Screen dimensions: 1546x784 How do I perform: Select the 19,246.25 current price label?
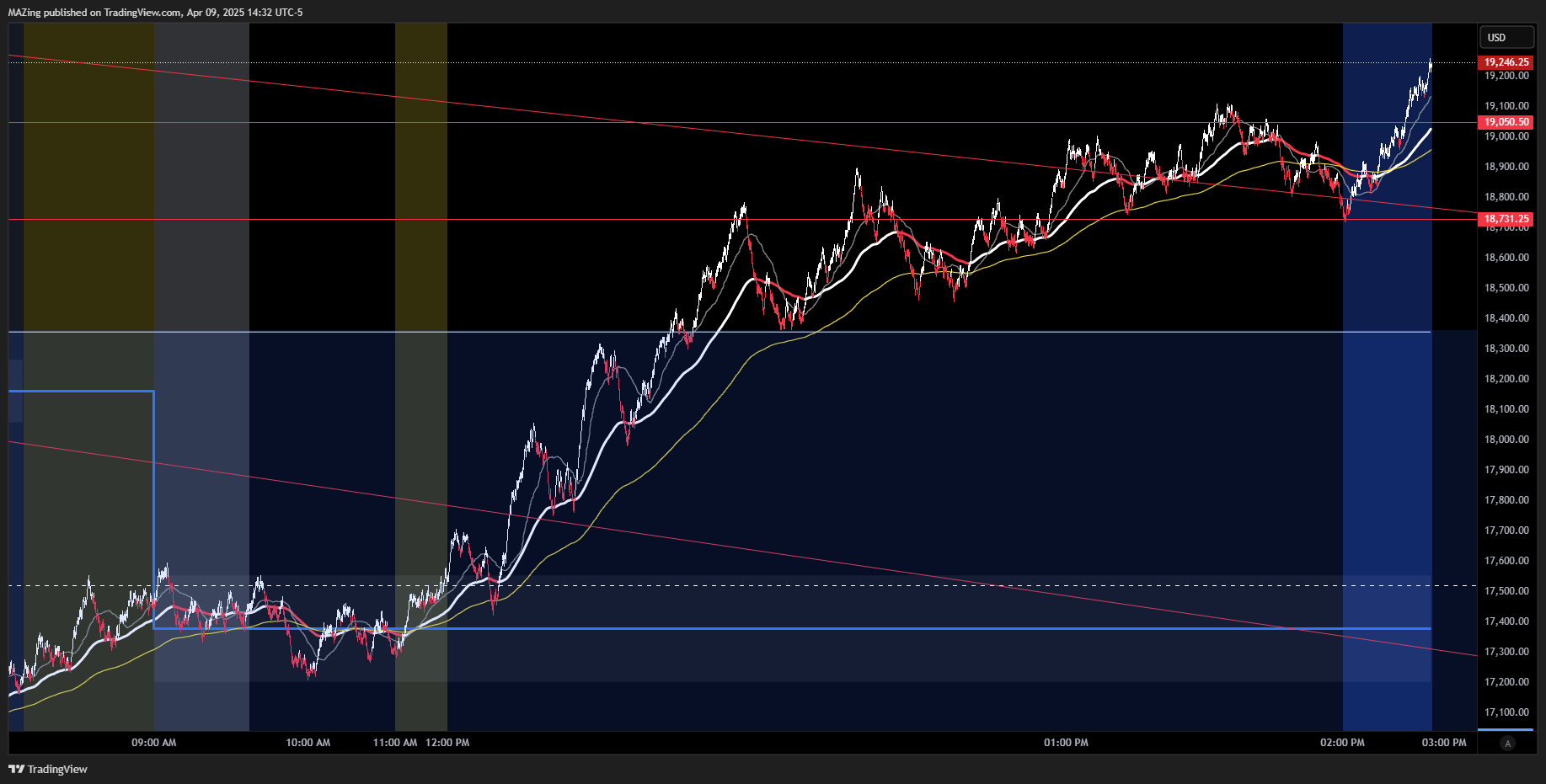pyautogui.click(x=1506, y=62)
